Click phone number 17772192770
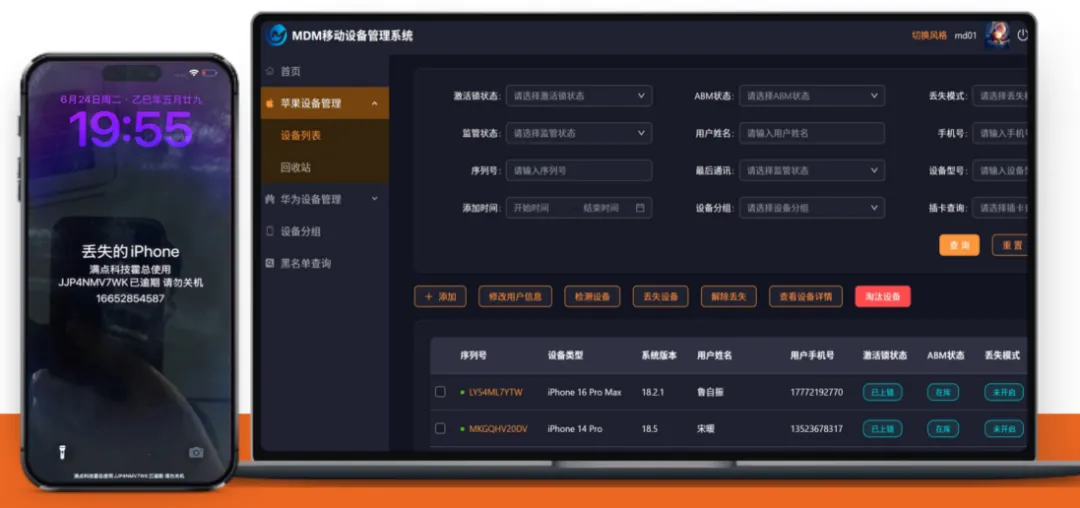Screen dimensions: 1080x508 click(816, 392)
